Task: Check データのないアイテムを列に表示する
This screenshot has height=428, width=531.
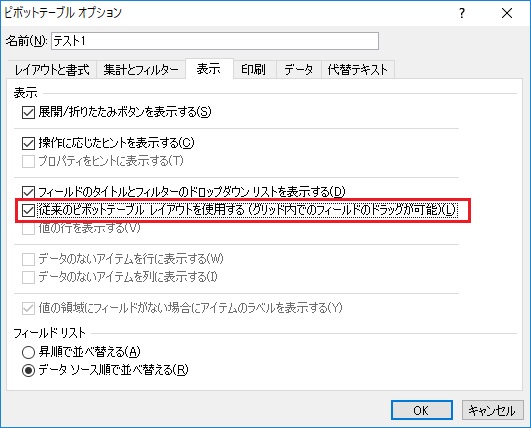Action: coord(28,278)
